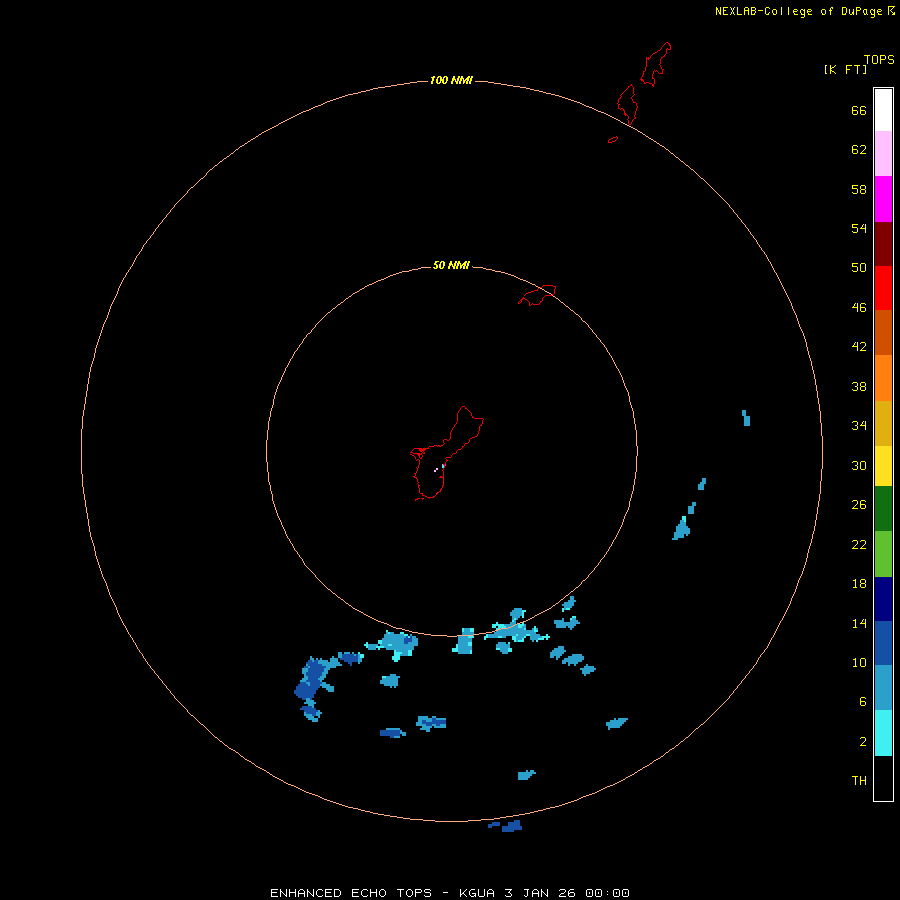Click the navy blue legend swatch
Viewport: 900px width, 900px height.
[883, 599]
